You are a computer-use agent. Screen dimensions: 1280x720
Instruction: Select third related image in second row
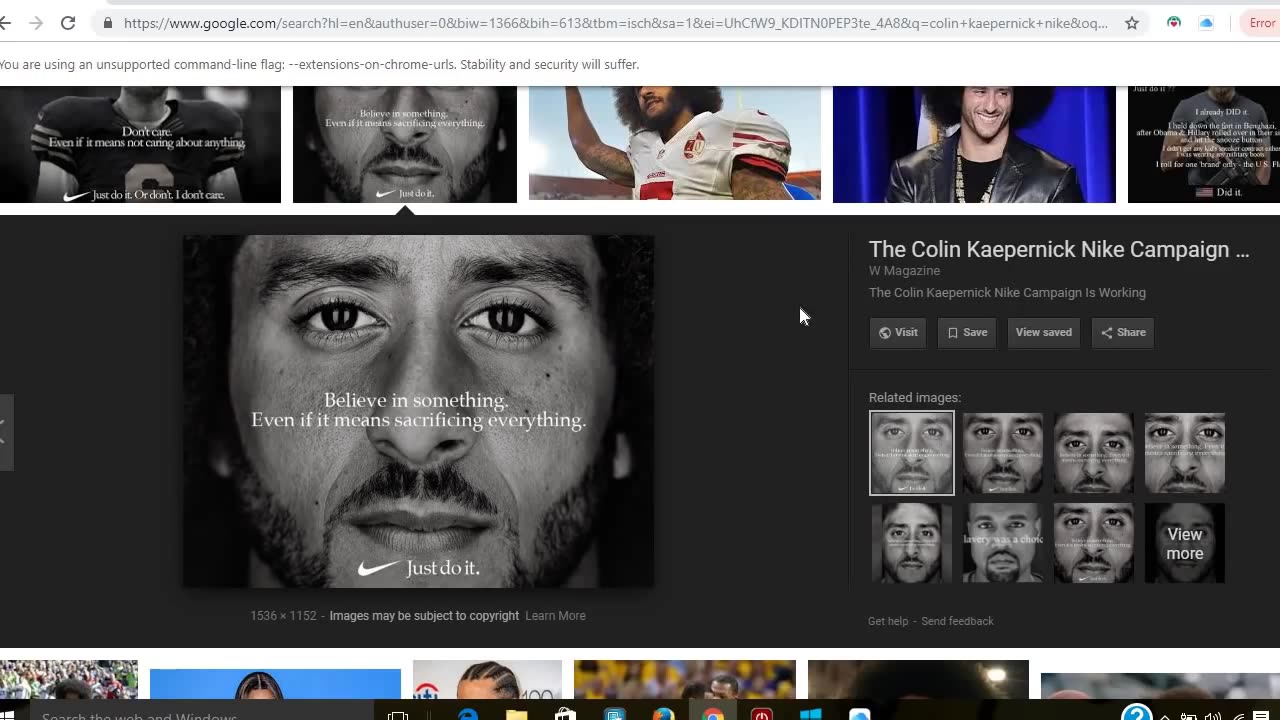point(1094,543)
